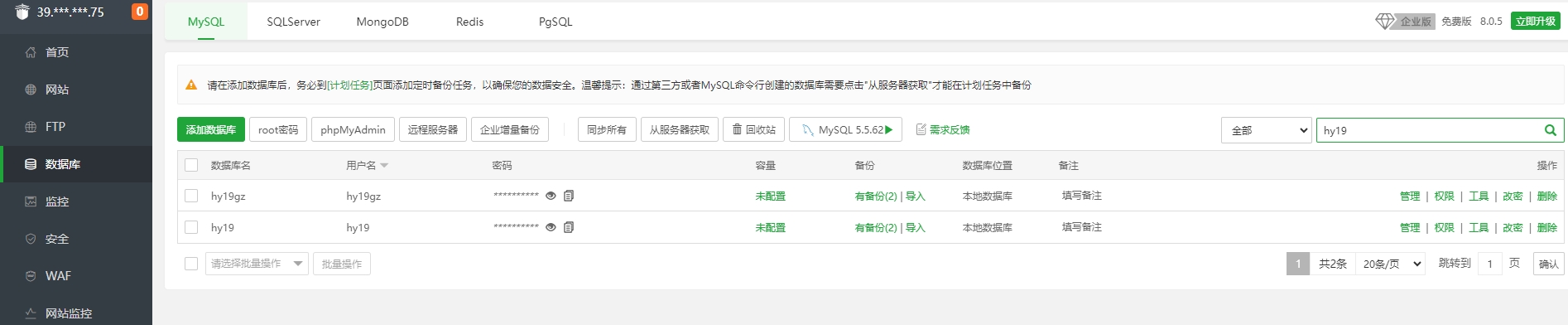Click 改密 for hy19 row
This screenshot has height=325, width=1568.
(x=1513, y=228)
